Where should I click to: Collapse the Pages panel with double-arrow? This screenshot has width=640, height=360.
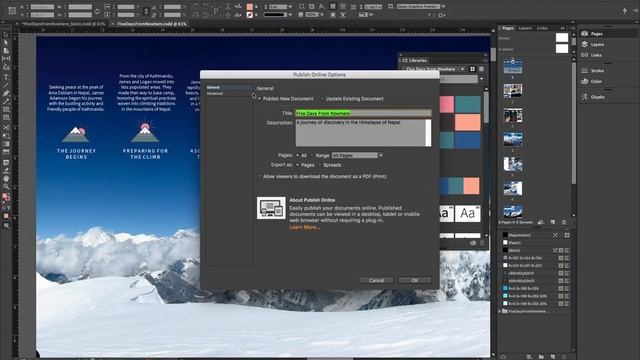(563, 28)
